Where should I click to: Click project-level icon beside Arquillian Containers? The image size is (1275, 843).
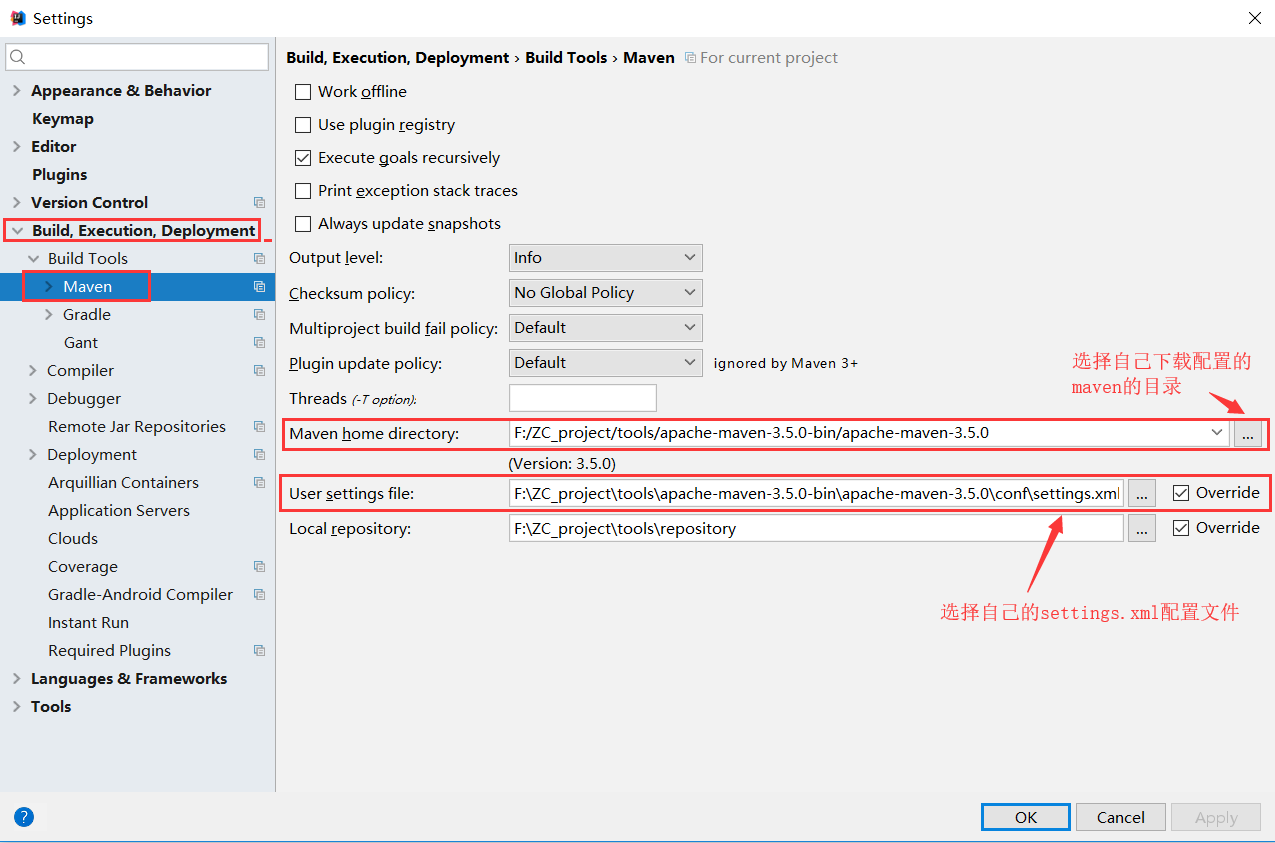click(259, 482)
